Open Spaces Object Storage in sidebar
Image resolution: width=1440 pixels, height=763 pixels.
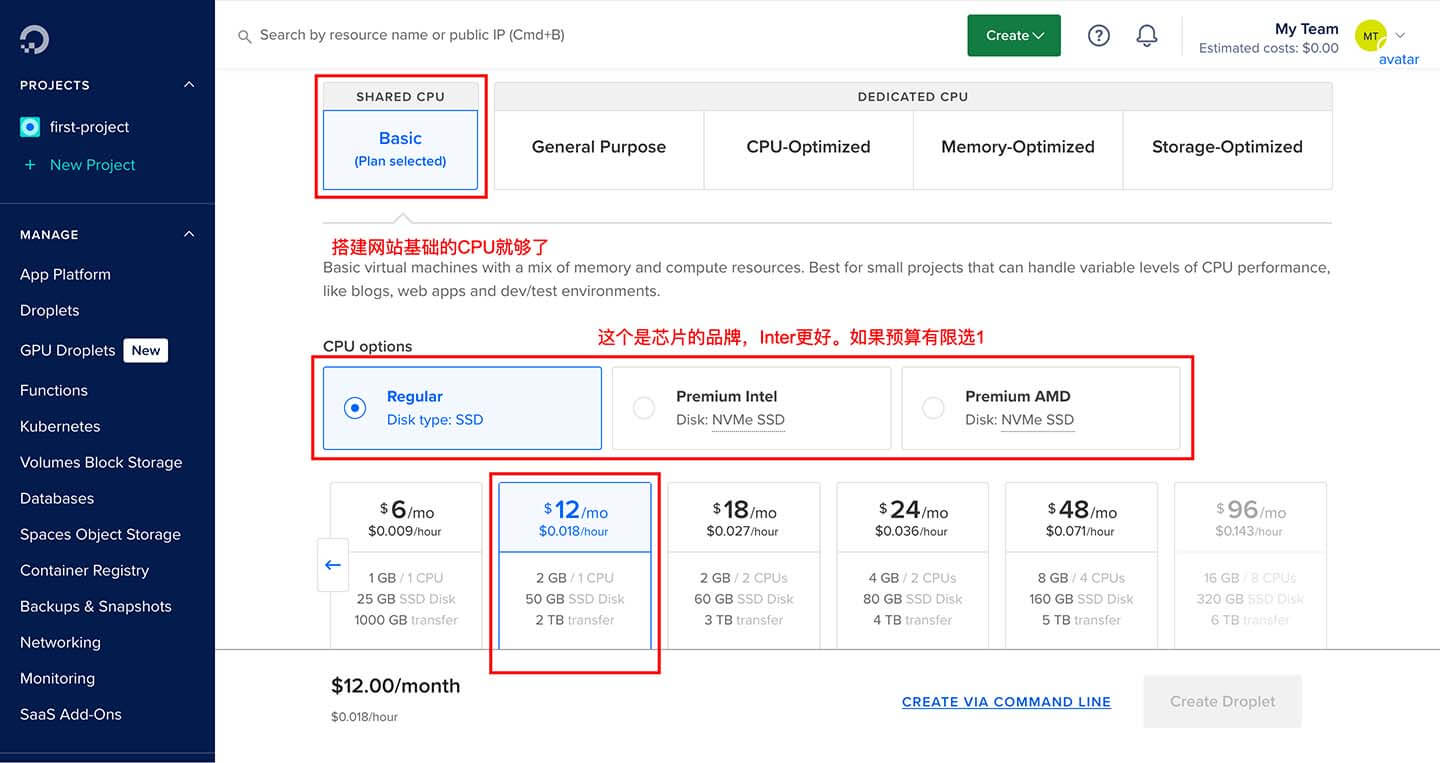click(x=100, y=534)
